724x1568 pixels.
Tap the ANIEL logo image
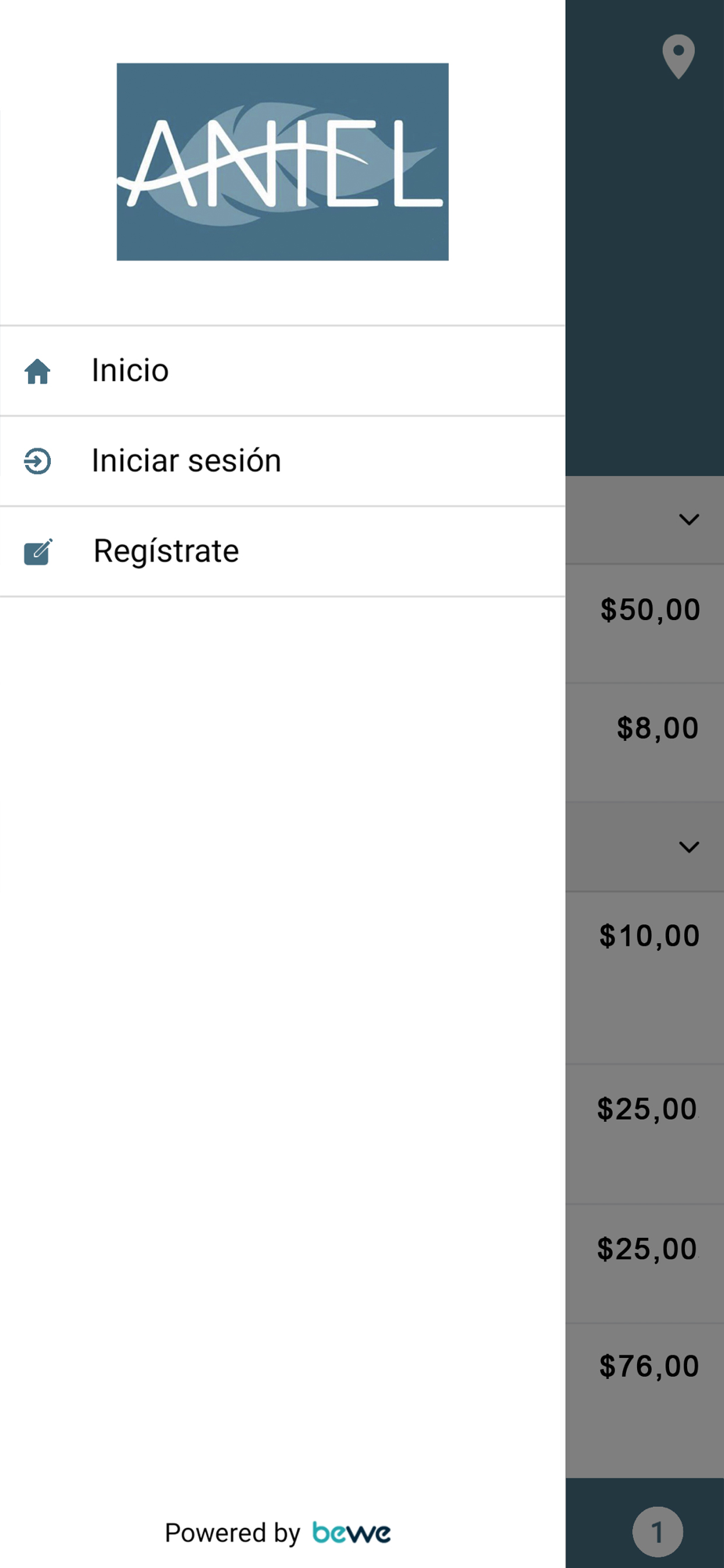[x=283, y=162]
